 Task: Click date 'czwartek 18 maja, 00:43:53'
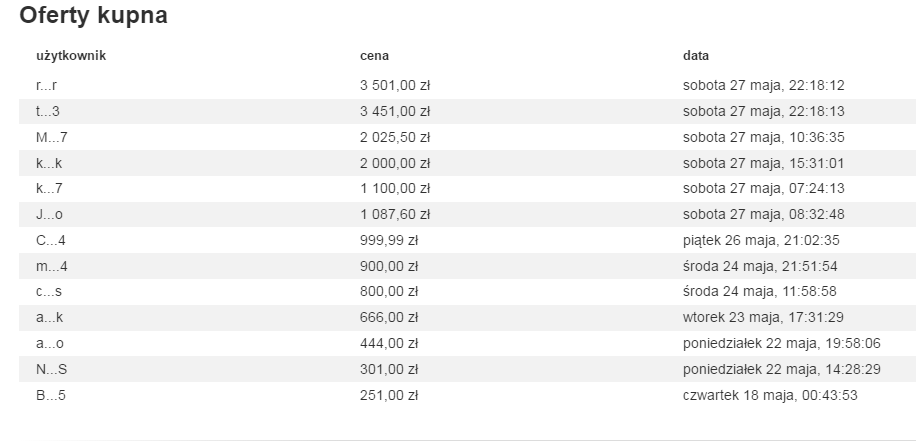769,395
